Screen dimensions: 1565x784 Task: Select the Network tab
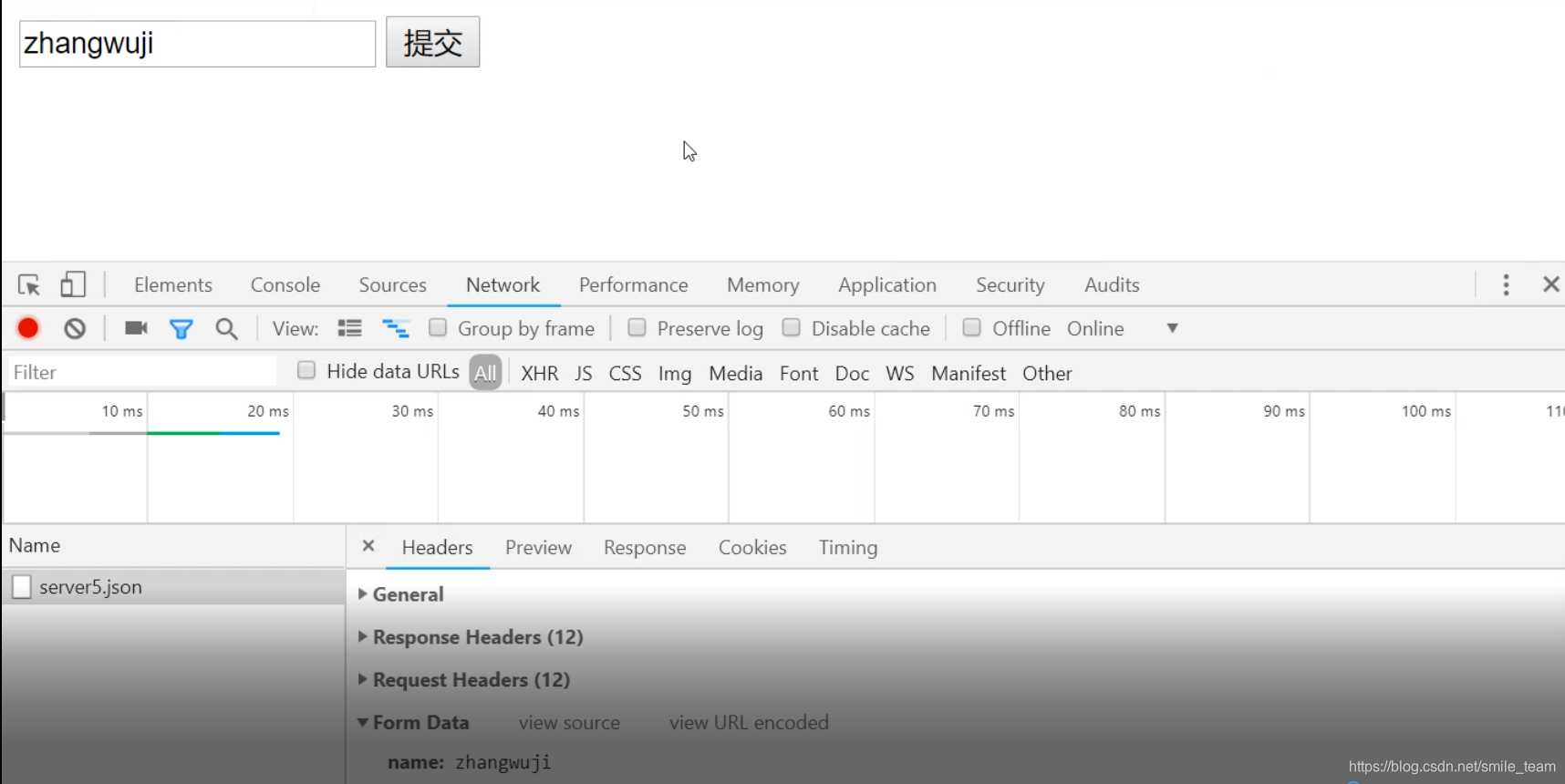[x=503, y=285]
